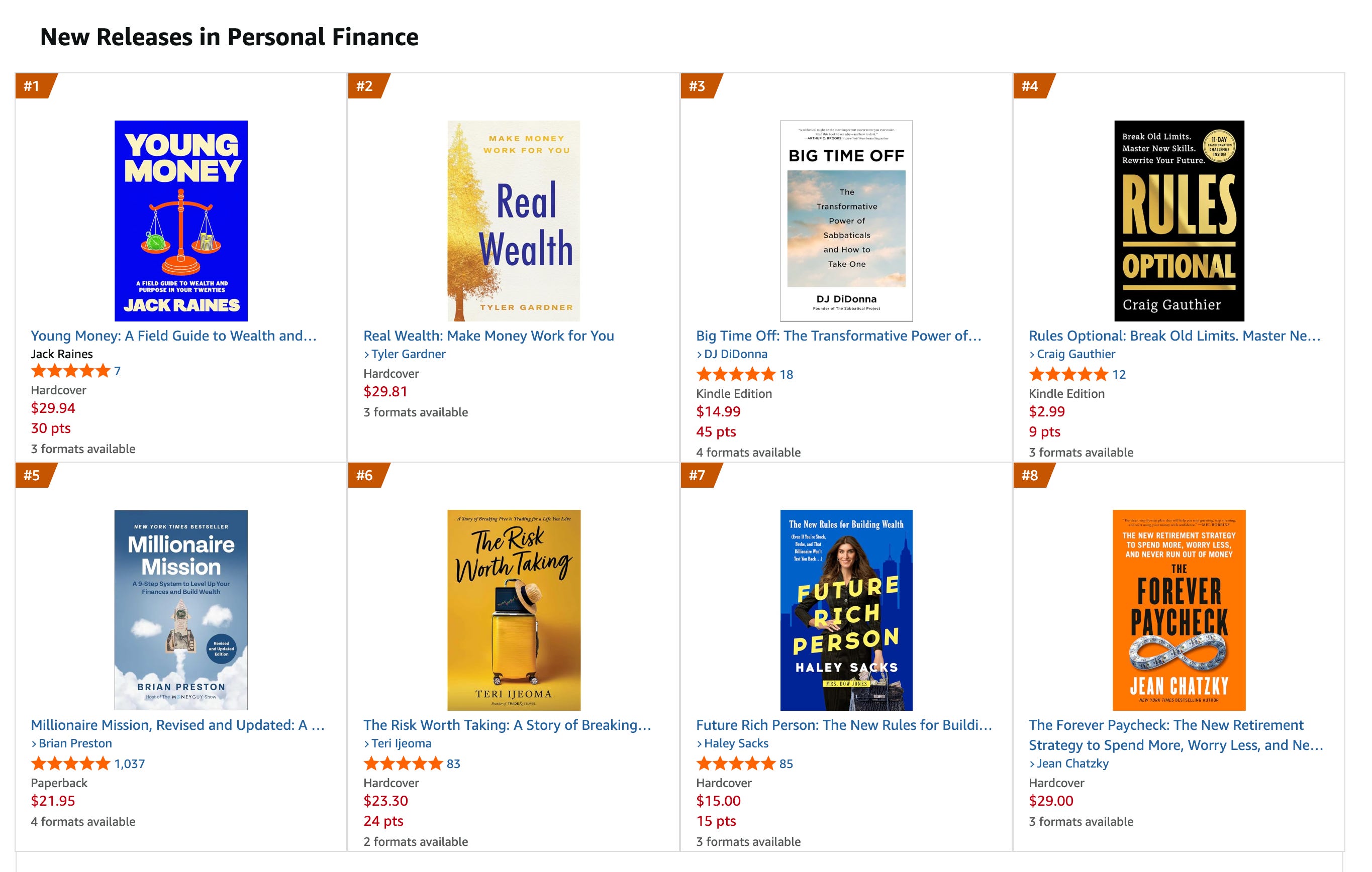This screenshot has height=872, width=1372.
Task: Click the Big Time Off cover thumbnail
Action: (x=846, y=221)
